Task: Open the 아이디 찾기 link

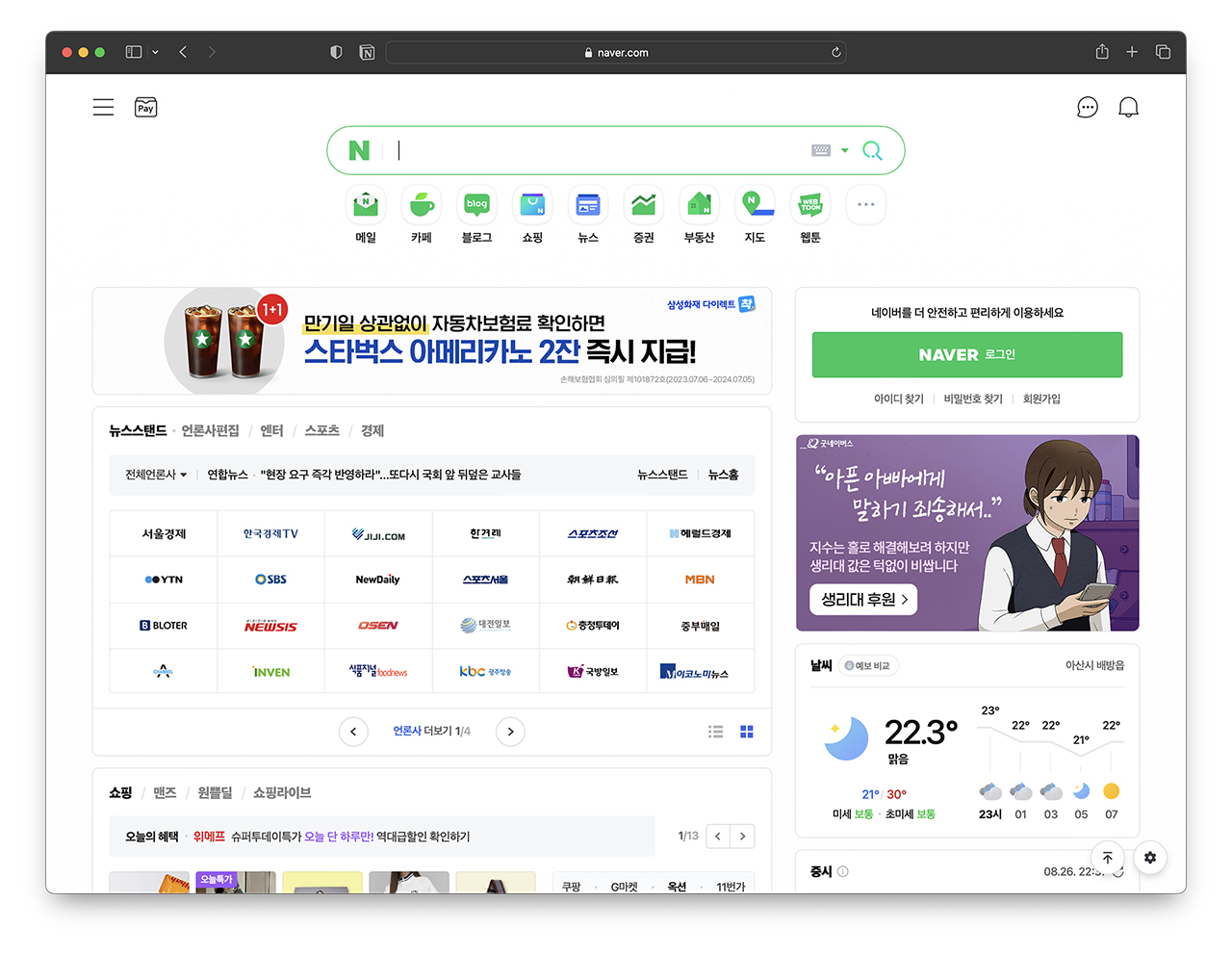Action: [899, 399]
